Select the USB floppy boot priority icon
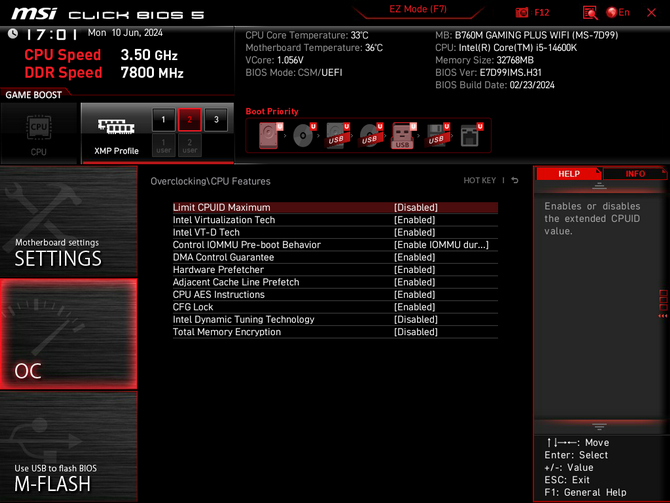 click(x=437, y=135)
